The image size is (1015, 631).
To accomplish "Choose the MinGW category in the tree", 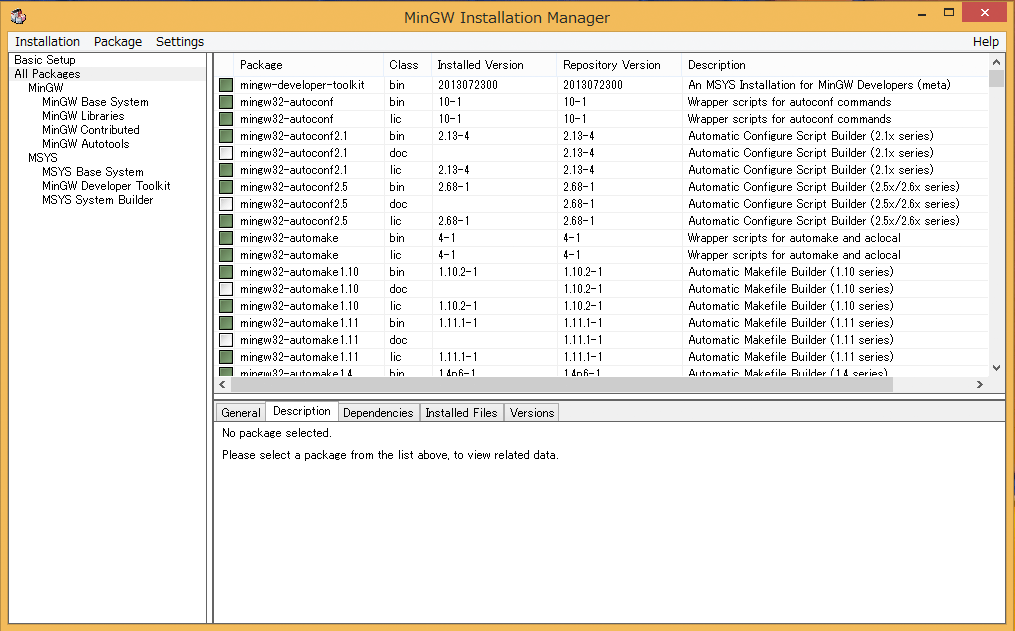I will point(46,88).
